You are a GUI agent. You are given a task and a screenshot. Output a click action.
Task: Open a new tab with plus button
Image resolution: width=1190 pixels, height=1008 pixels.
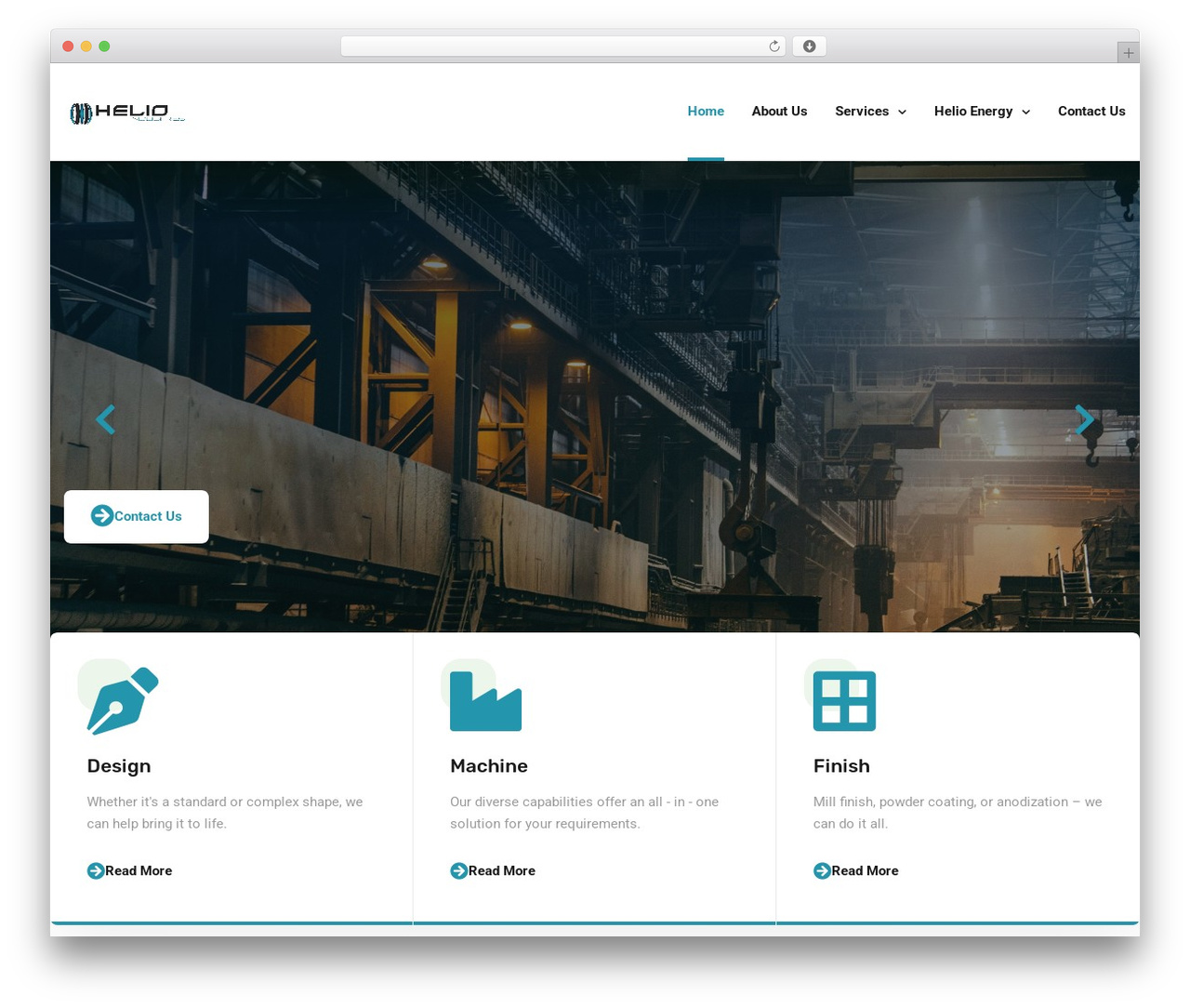click(1128, 53)
